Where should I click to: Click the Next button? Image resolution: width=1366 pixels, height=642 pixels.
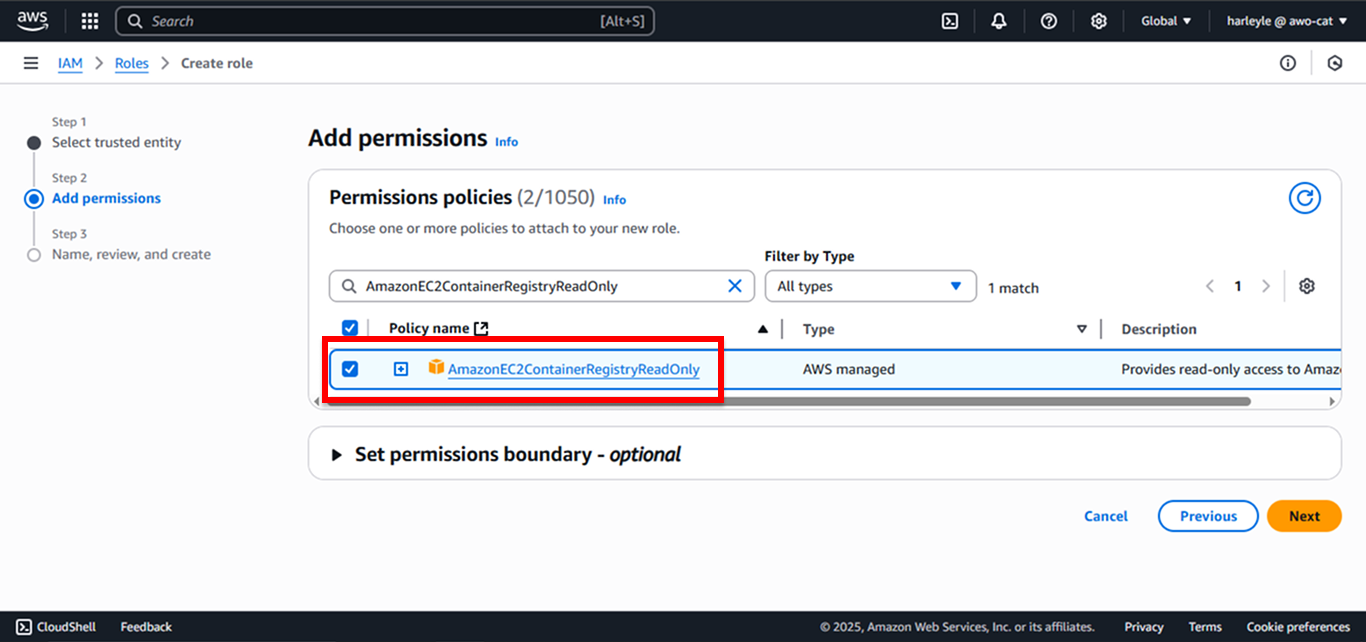pos(1304,516)
